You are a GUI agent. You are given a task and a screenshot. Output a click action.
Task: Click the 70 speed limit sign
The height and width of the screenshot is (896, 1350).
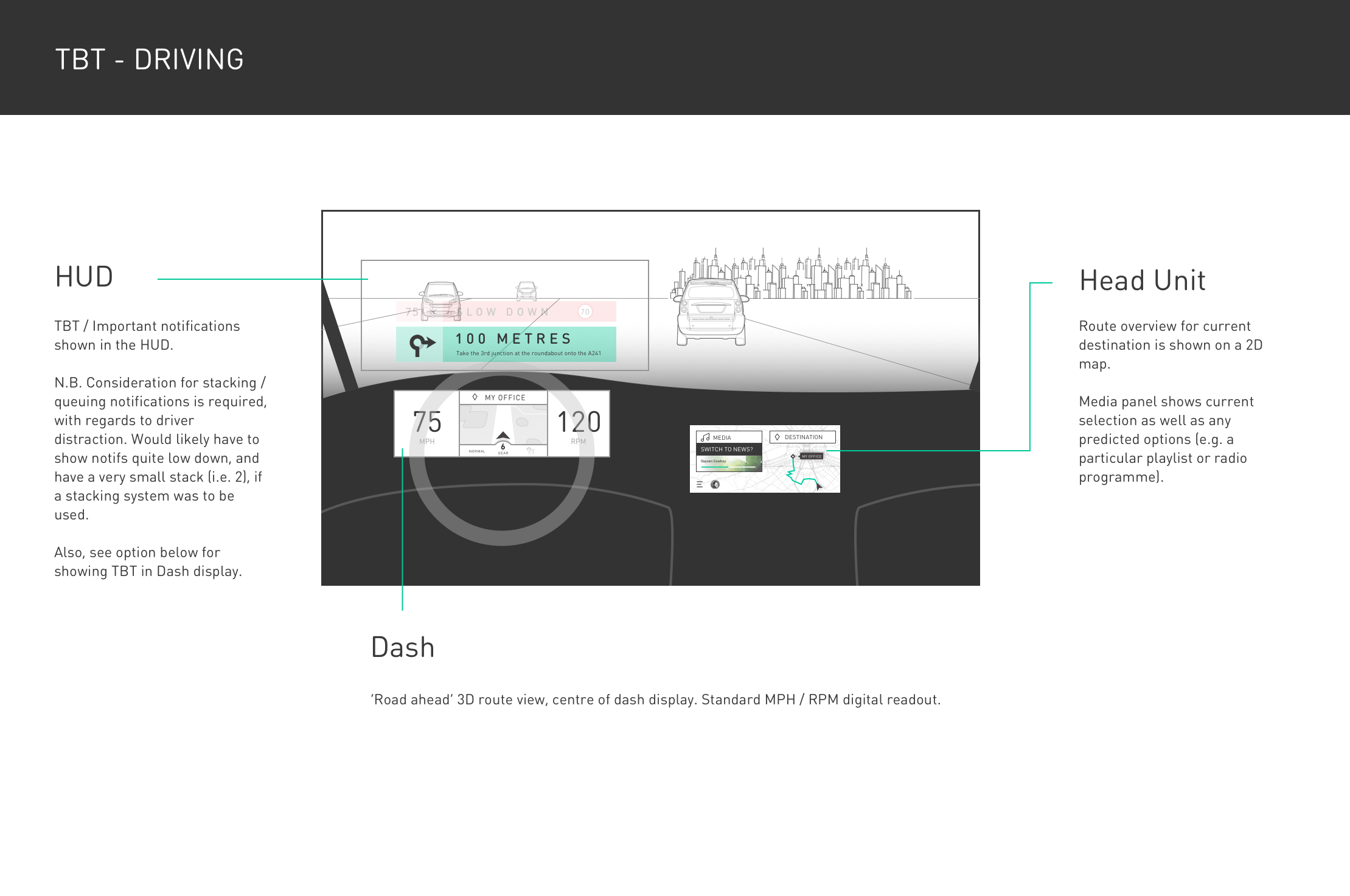pyautogui.click(x=585, y=311)
